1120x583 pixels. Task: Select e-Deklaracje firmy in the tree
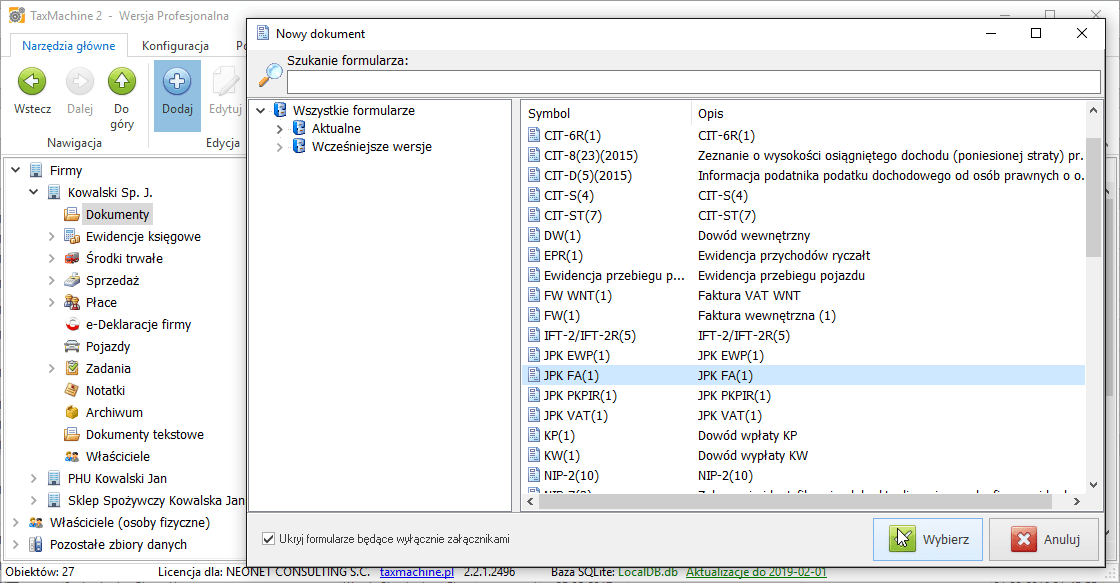(137, 325)
